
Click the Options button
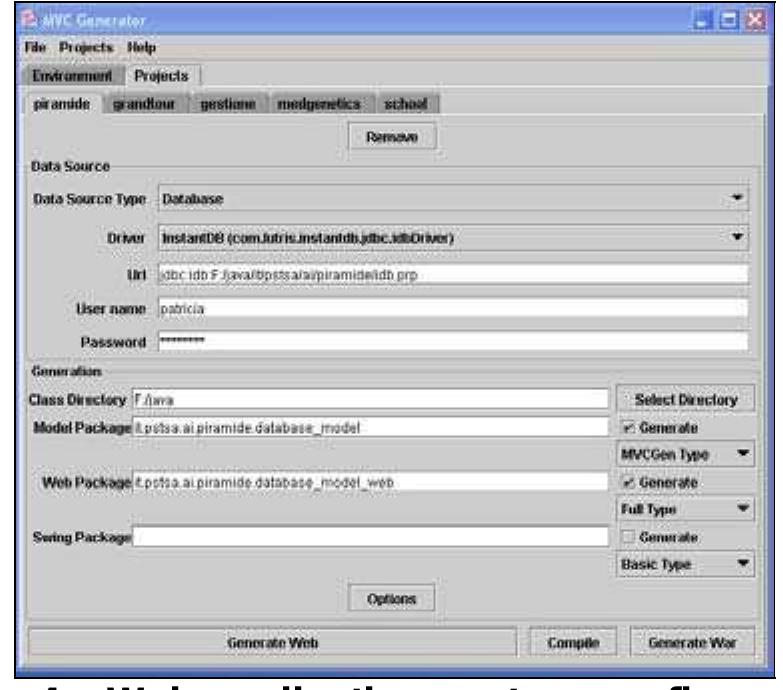pyautogui.click(x=392, y=598)
